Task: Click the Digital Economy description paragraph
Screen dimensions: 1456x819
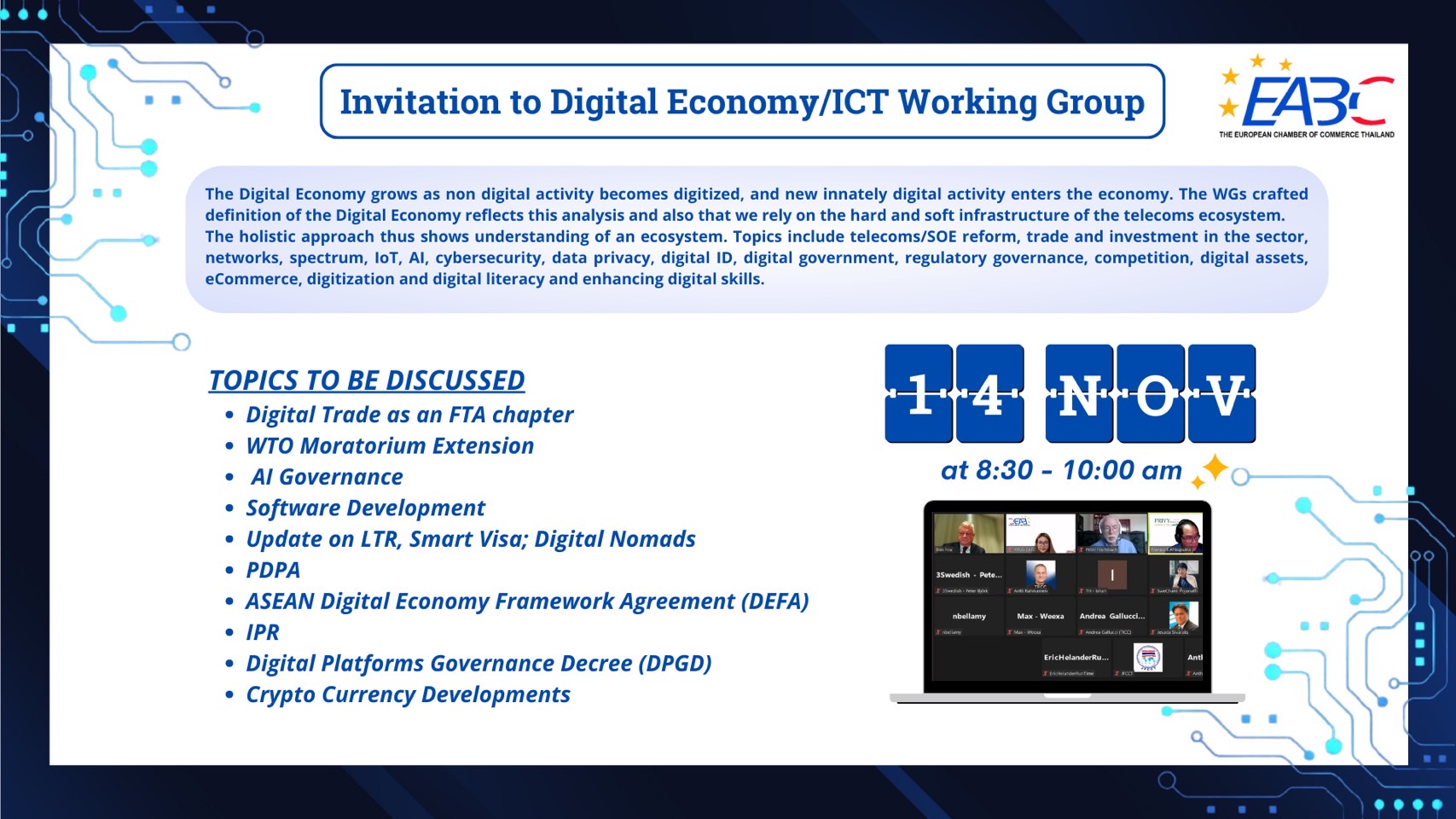Action: tap(757, 236)
